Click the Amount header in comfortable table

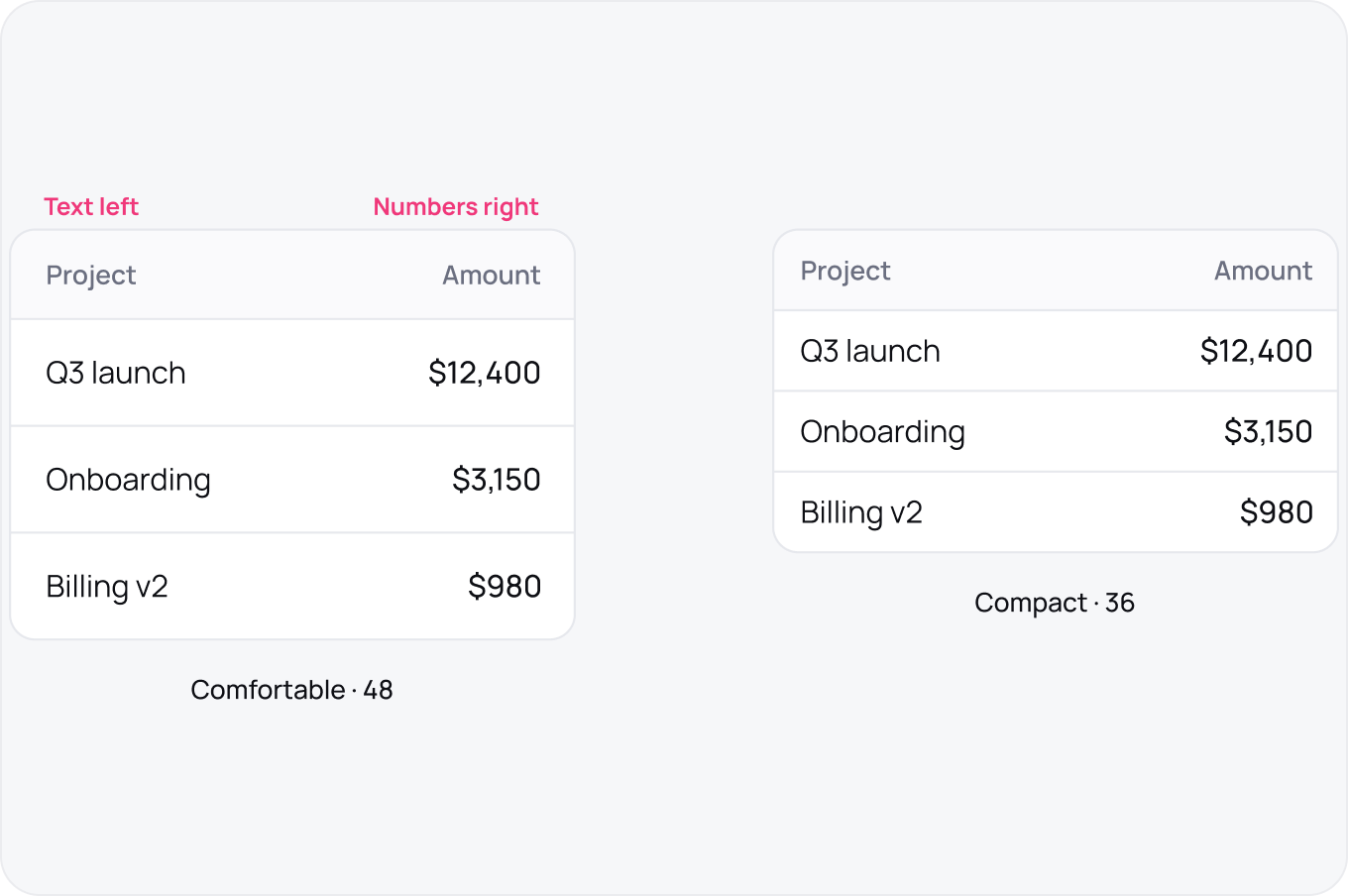(492, 276)
